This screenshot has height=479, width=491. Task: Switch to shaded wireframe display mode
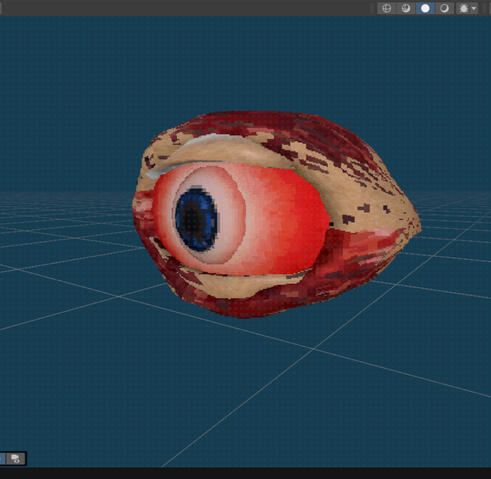point(406,8)
